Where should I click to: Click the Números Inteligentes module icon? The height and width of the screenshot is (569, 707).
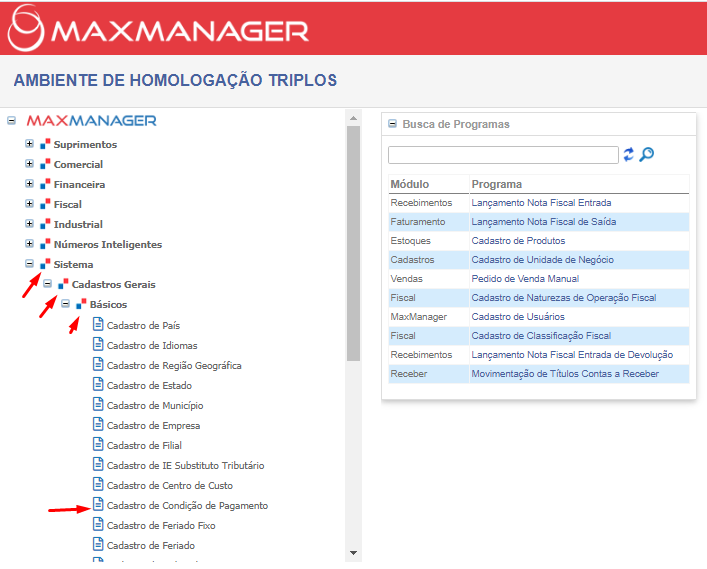click(x=45, y=244)
